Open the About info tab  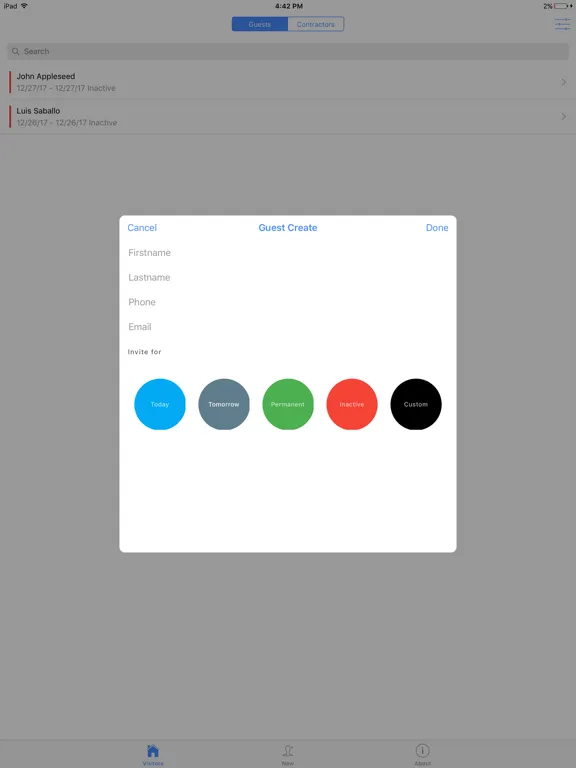coord(422,754)
